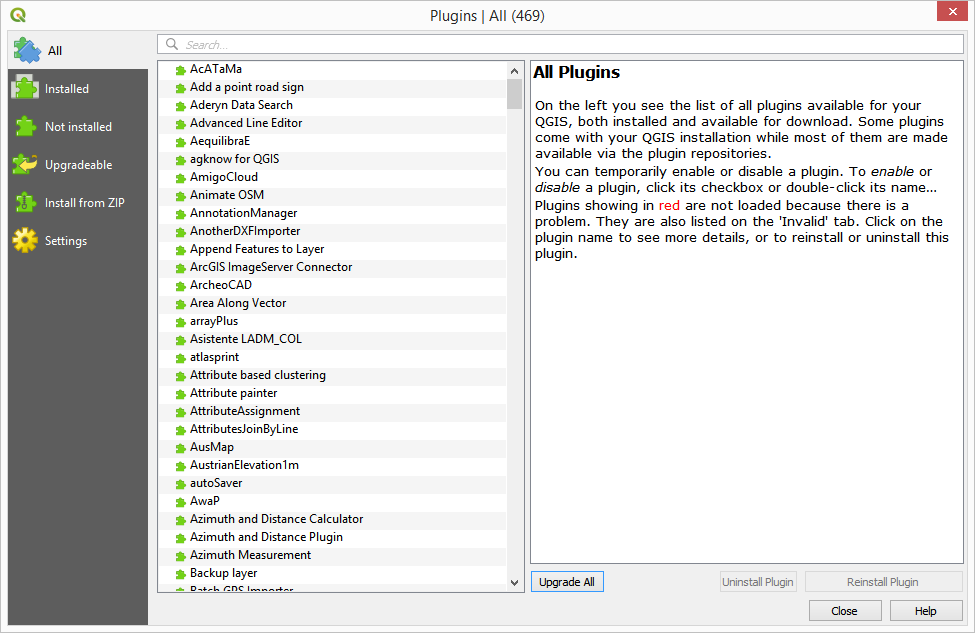Go to the Upgradeable plugins tab
975x633 pixels.
point(78,165)
